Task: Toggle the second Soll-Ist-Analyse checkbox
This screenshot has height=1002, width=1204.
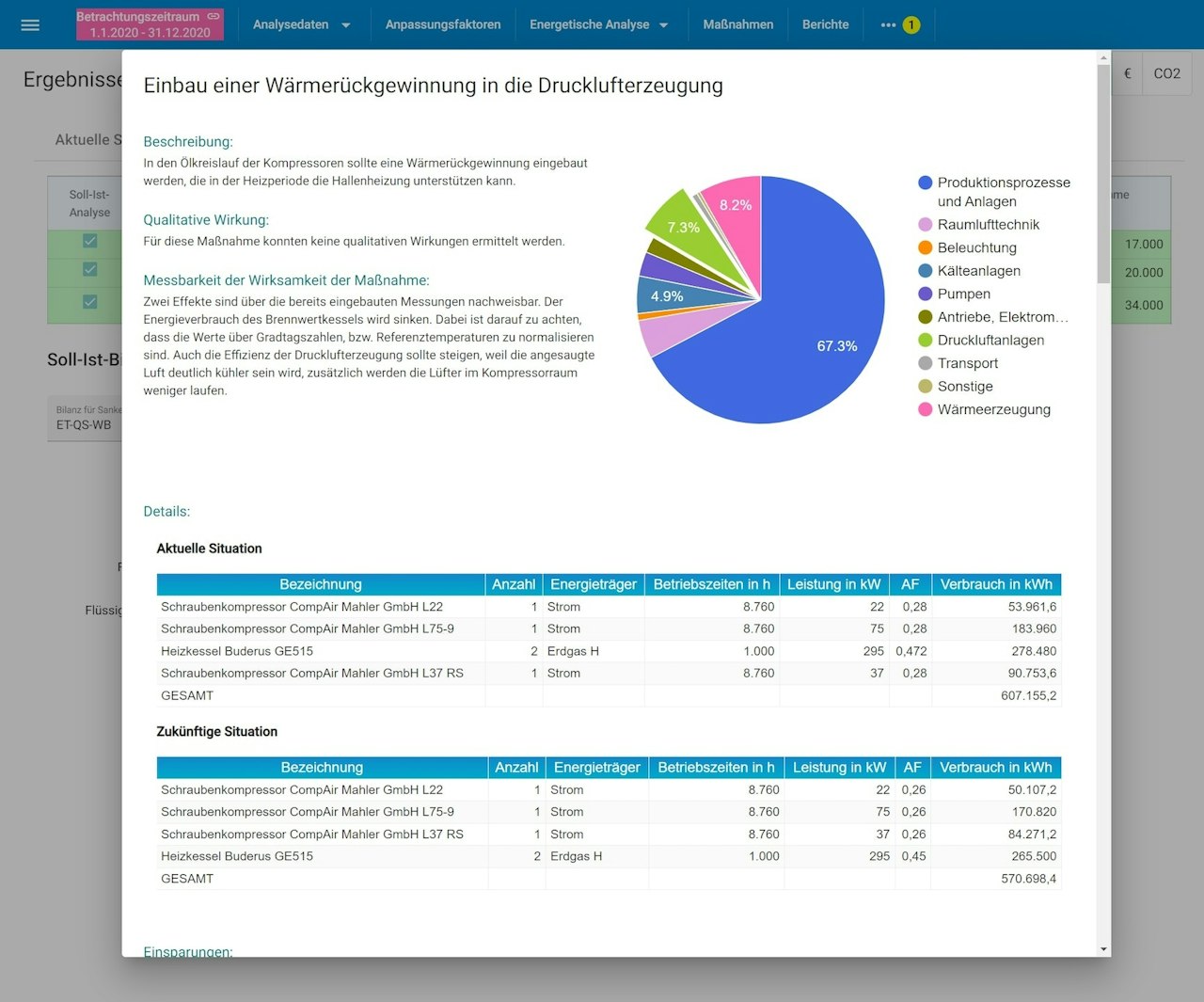Action: pyautogui.click(x=89, y=269)
